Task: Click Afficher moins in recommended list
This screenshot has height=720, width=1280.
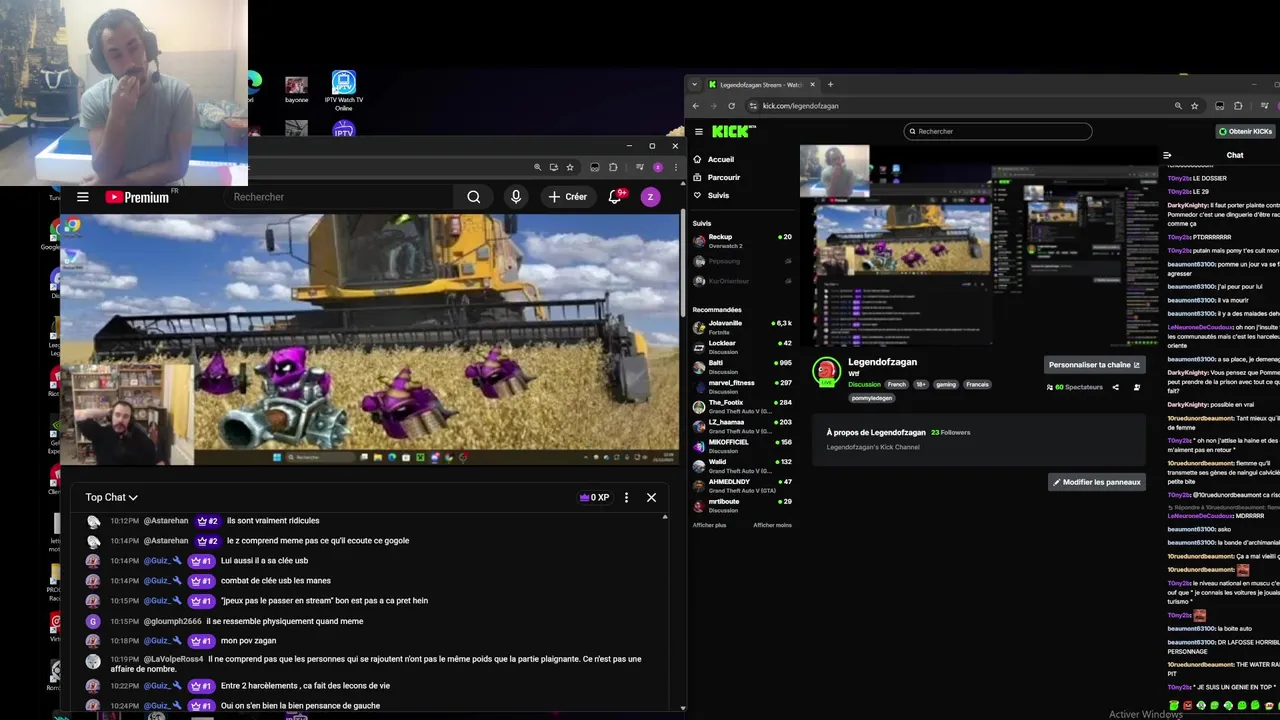Action: [x=772, y=525]
